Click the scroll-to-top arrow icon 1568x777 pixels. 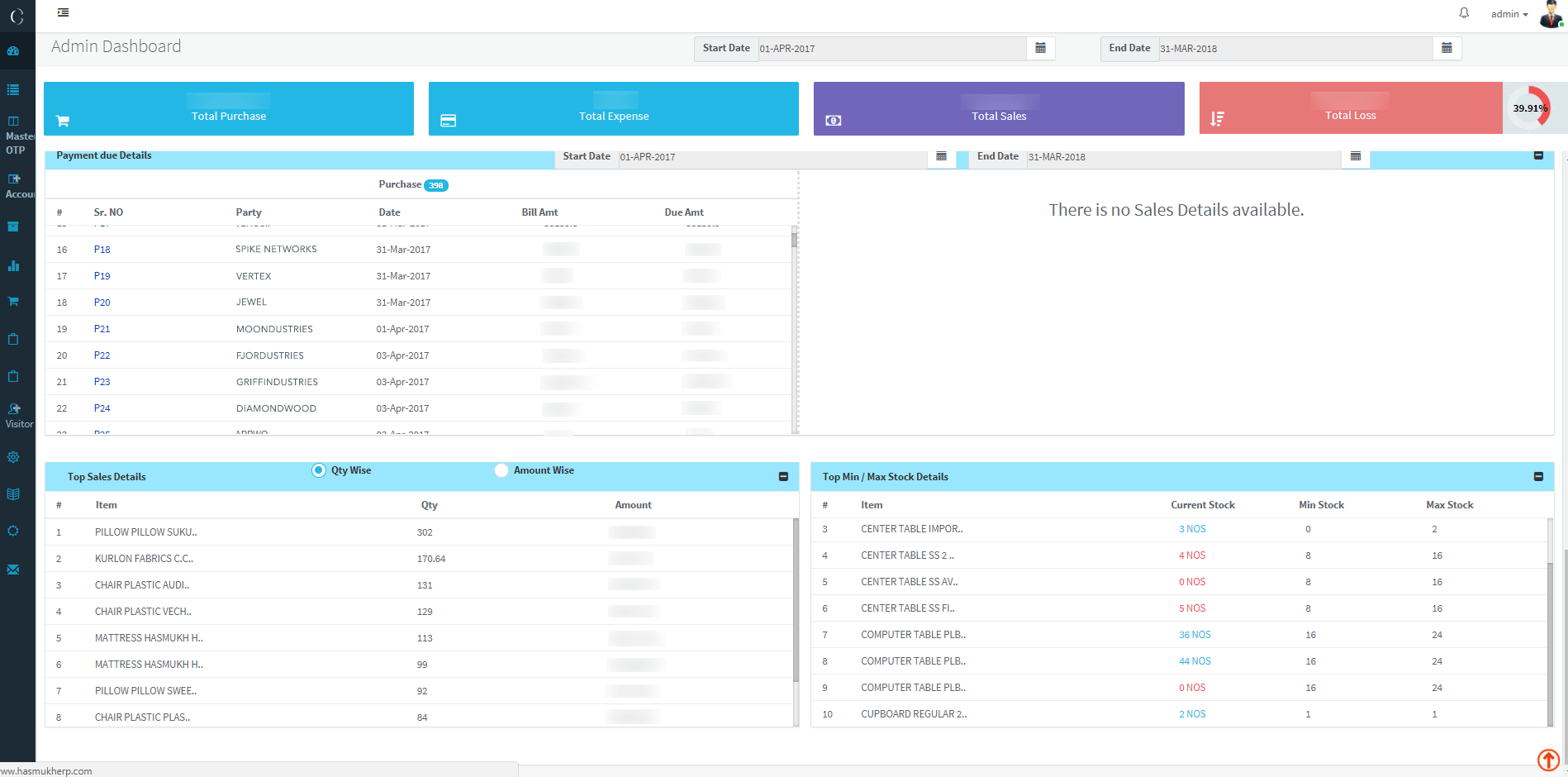pos(1548,759)
